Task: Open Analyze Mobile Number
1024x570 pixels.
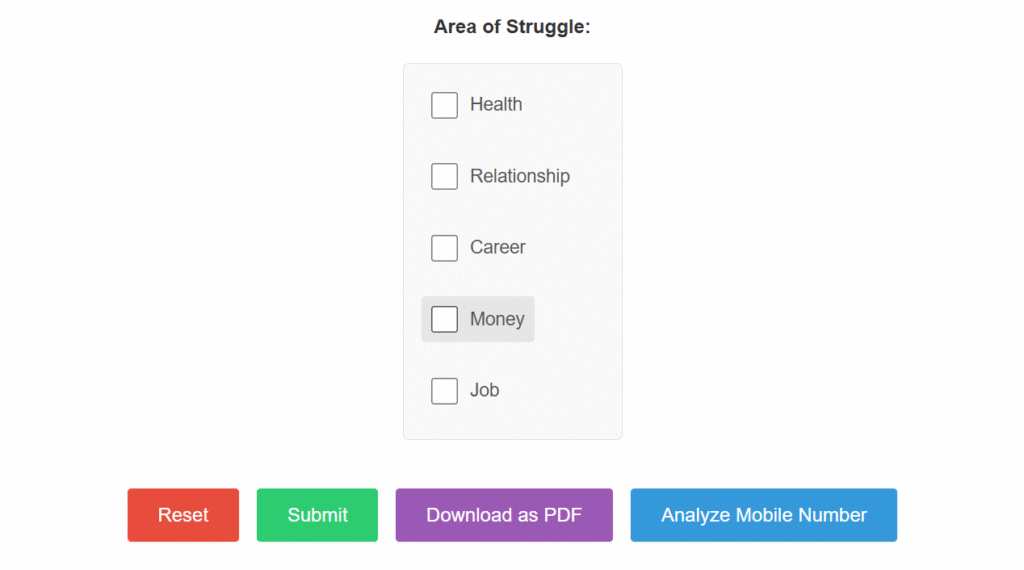Action: [x=763, y=515]
